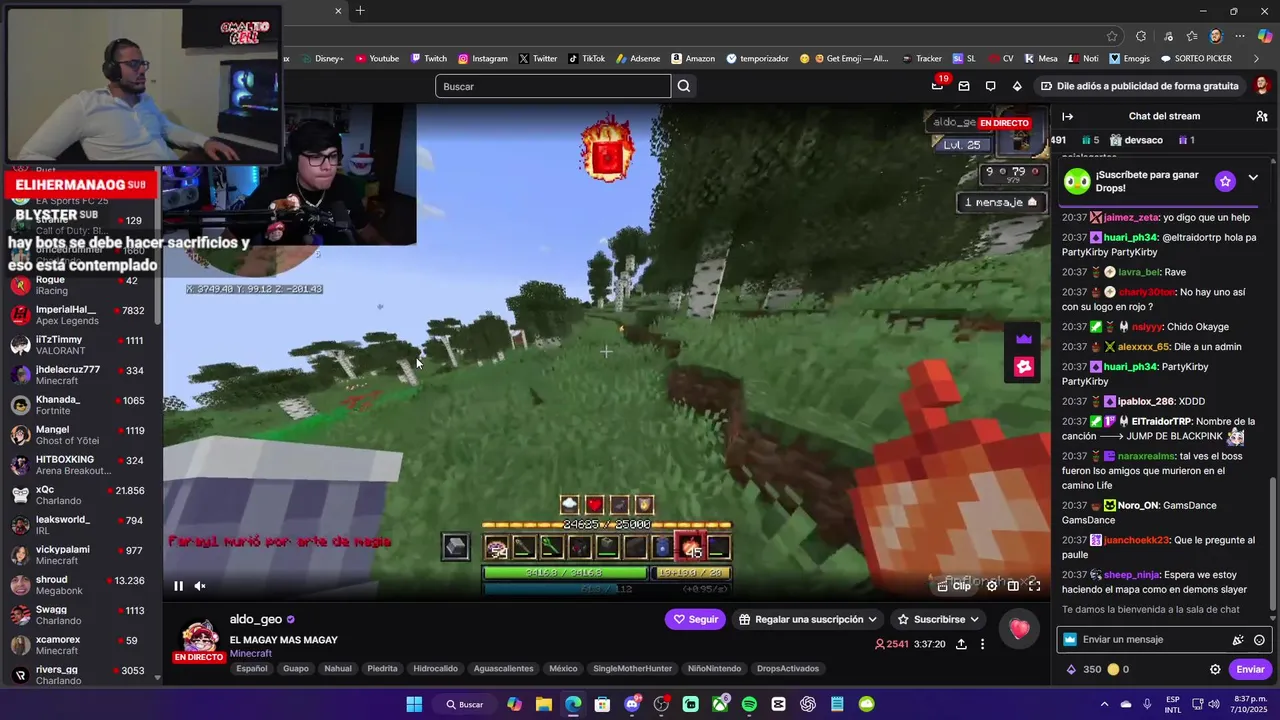The height and width of the screenshot is (720, 1280).
Task: Open the Xbox app in taskbar
Action: pyautogui.click(x=720, y=704)
